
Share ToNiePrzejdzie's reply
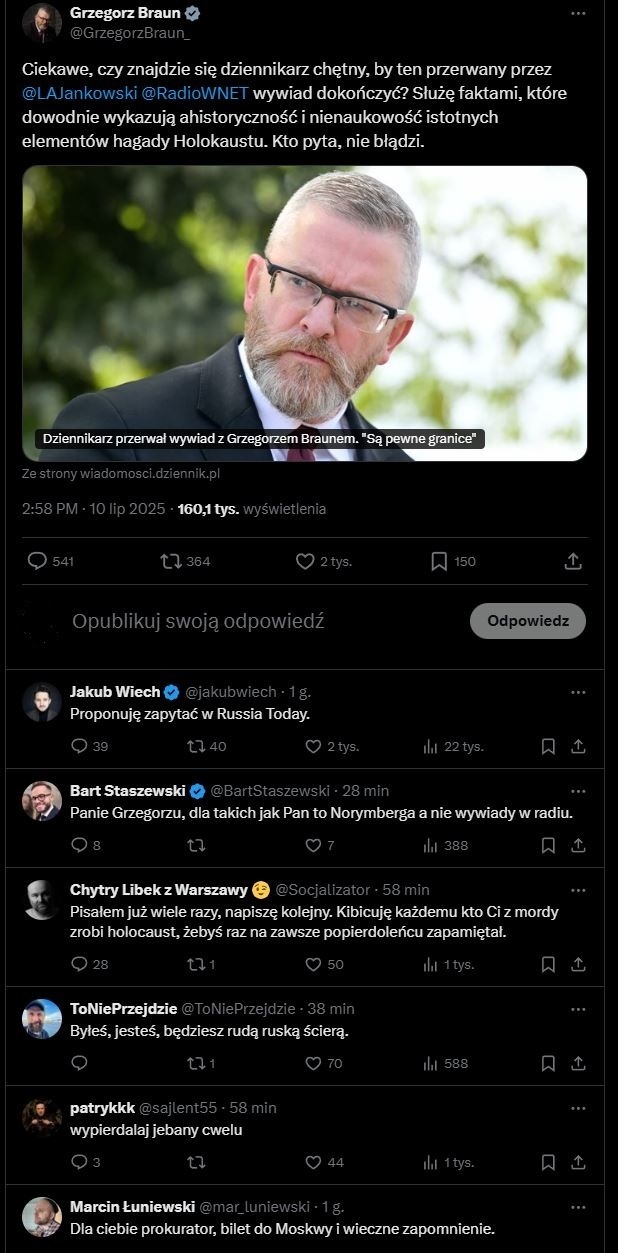pos(578,1063)
